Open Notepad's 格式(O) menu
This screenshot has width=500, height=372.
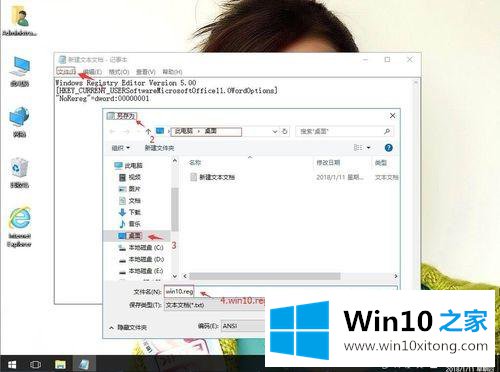click(x=119, y=72)
